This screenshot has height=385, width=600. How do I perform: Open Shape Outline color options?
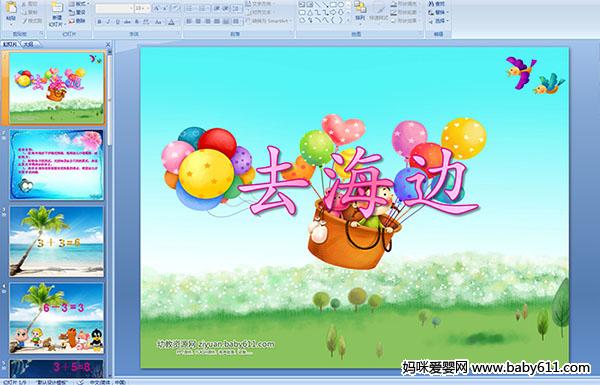(x=405, y=12)
